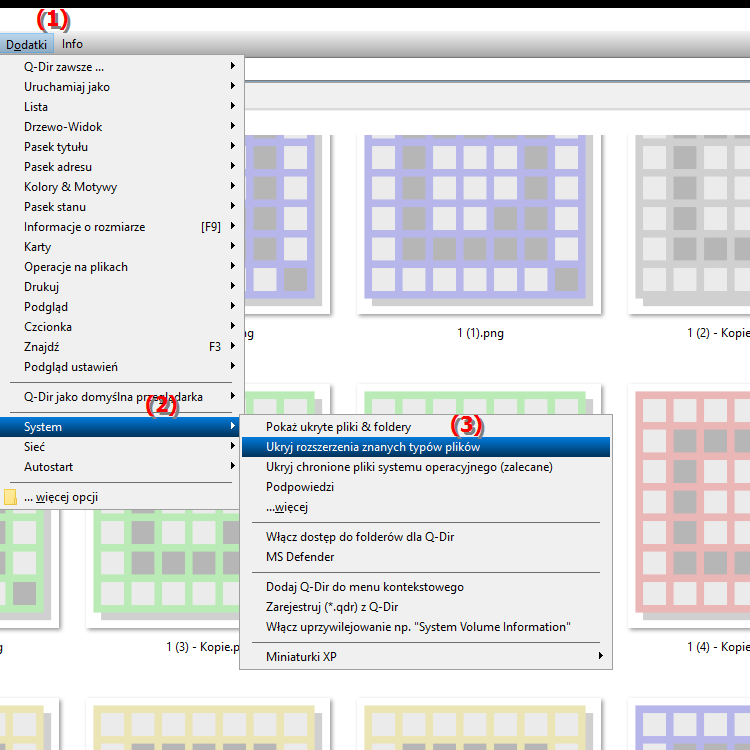The height and width of the screenshot is (750, 750).
Task: Select the System menu entry
Action: click(120, 427)
